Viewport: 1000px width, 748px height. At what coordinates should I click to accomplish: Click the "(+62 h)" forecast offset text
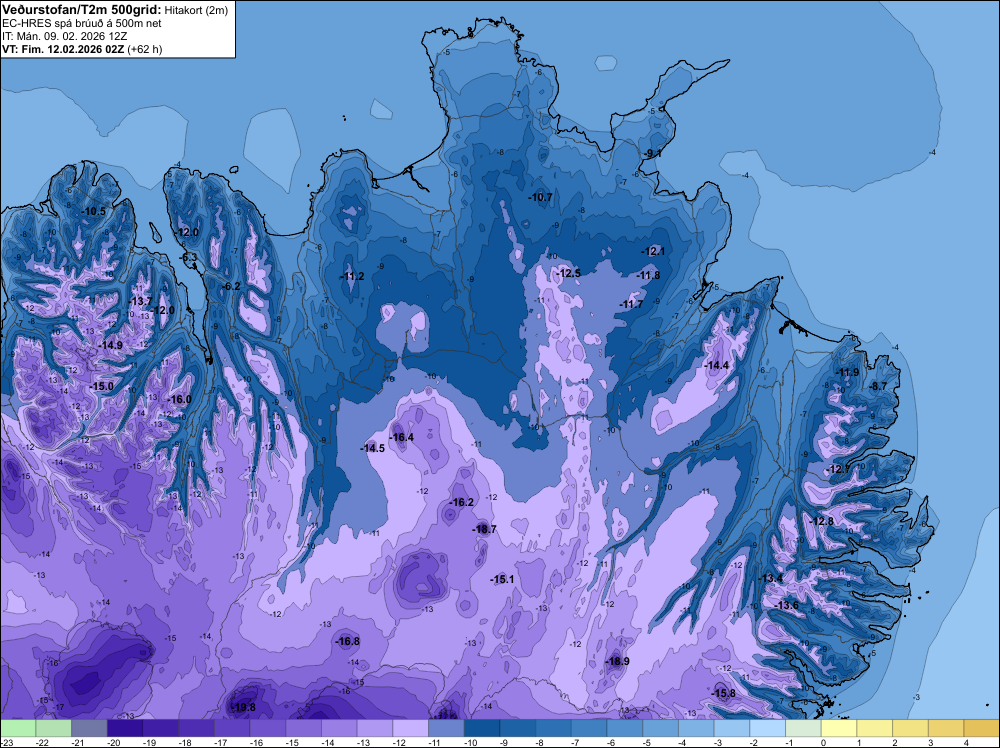tap(145, 49)
